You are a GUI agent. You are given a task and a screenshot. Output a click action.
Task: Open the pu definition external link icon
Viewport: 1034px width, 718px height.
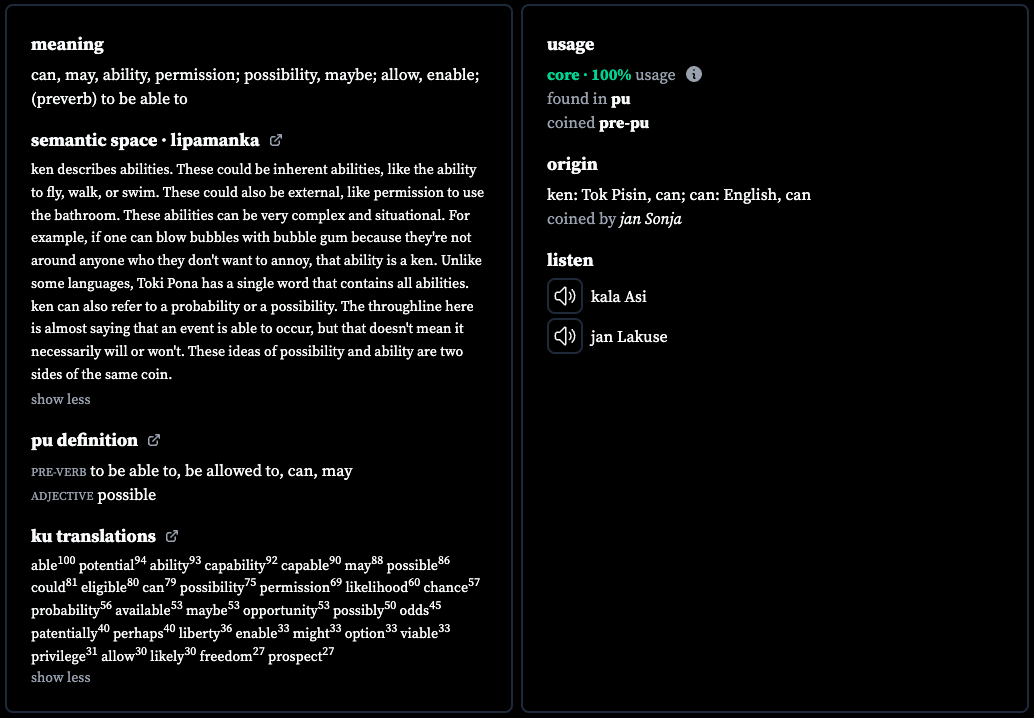[x=154, y=440]
